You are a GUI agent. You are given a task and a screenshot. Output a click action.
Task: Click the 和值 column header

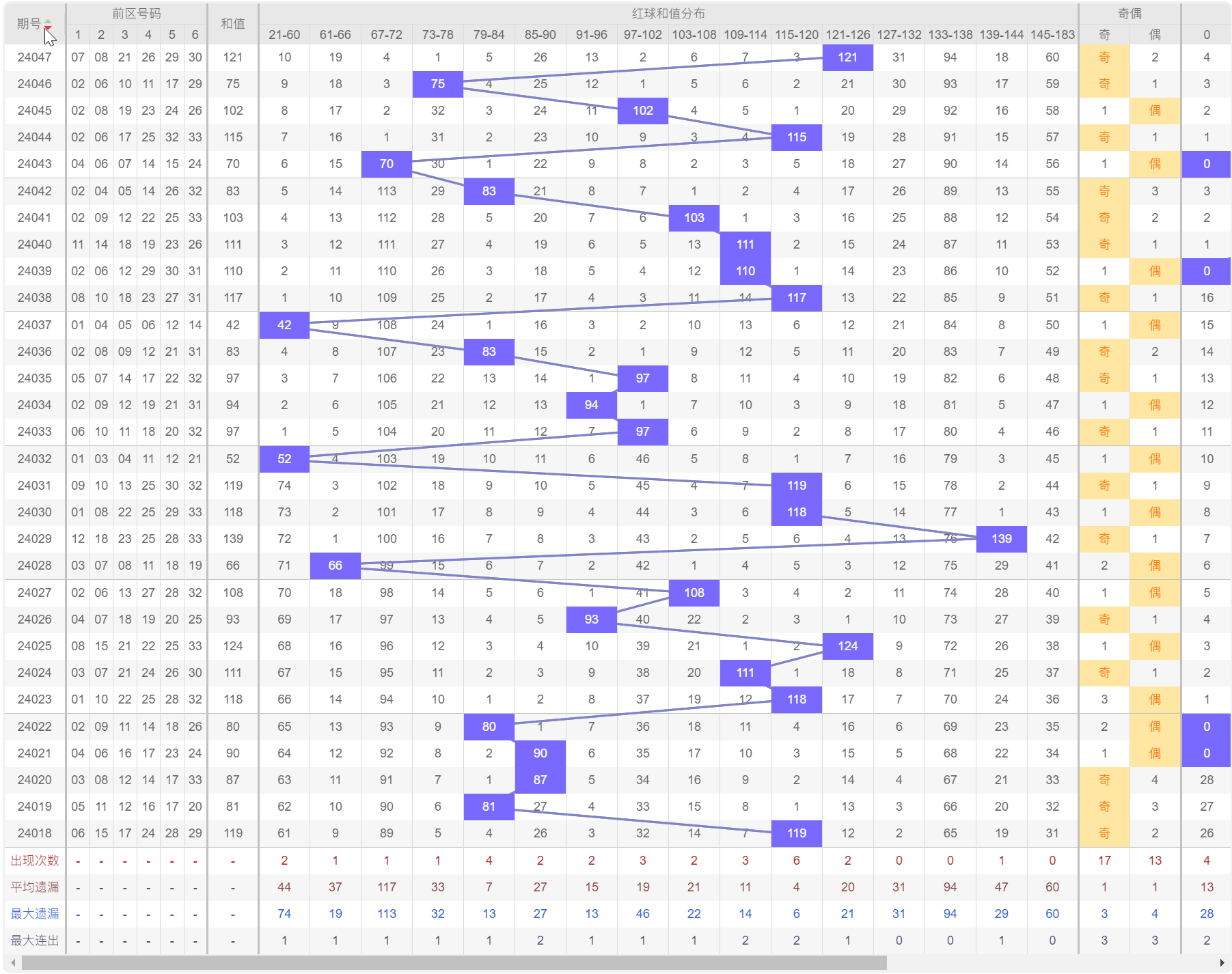coord(233,24)
